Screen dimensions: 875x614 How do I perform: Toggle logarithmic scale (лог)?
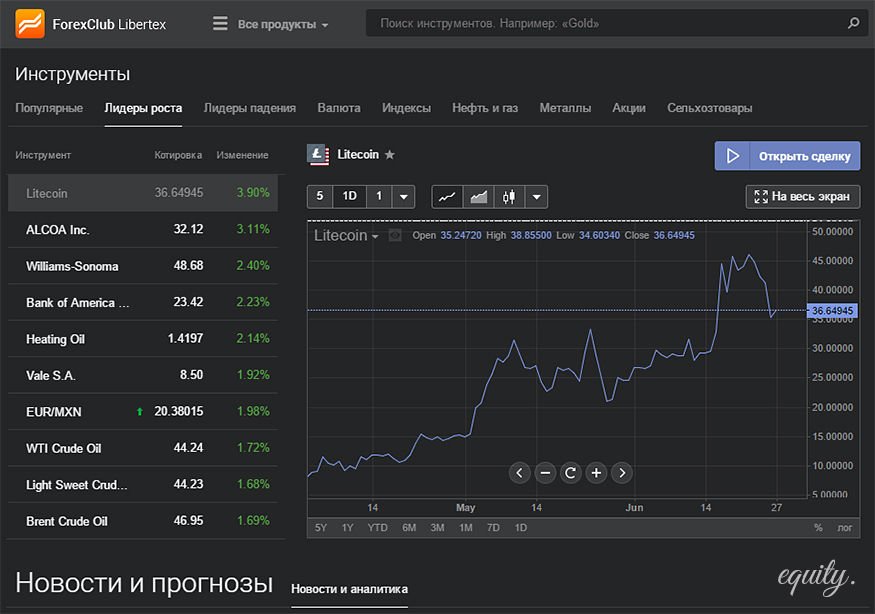[x=844, y=527]
